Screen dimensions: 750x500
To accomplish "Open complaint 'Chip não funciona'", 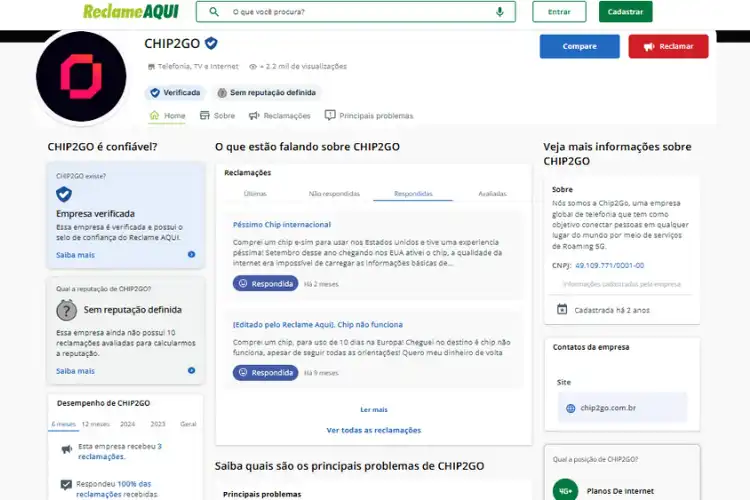I will (x=318, y=324).
